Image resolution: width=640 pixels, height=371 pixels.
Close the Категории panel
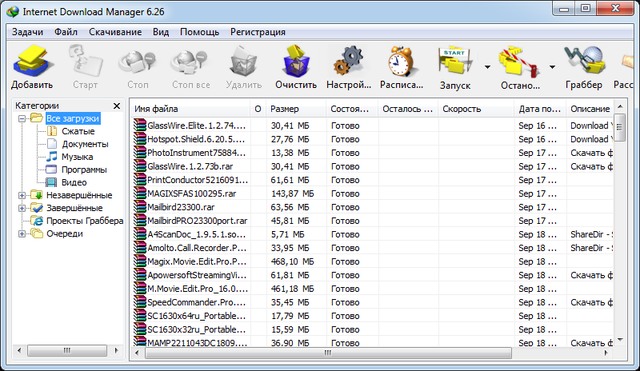(x=117, y=106)
